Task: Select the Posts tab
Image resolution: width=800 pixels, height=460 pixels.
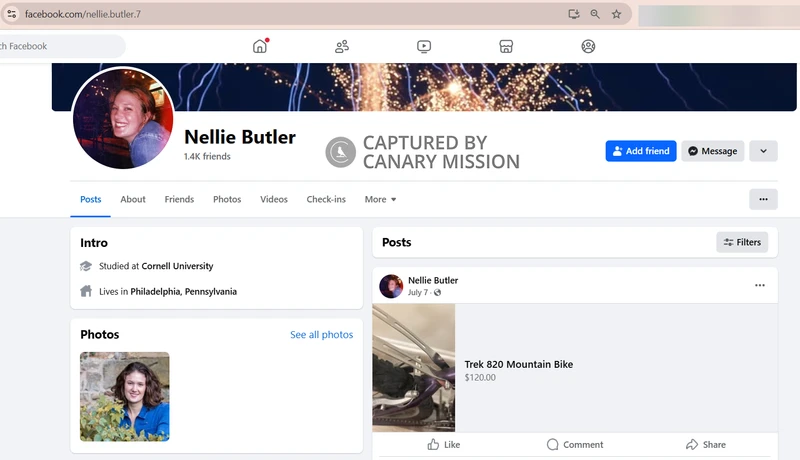Action: point(90,199)
